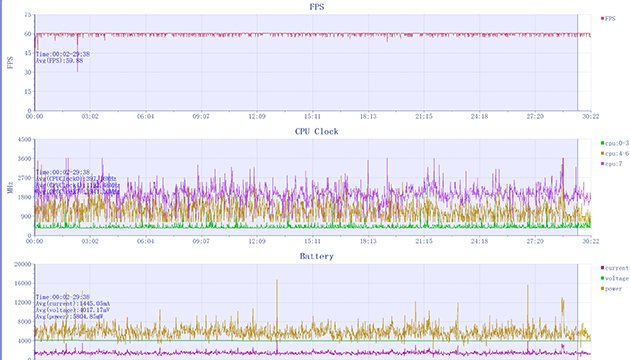Select the 21:15 tick under CPU Clock chart
The width and height of the screenshot is (630, 360).
click(x=423, y=241)
